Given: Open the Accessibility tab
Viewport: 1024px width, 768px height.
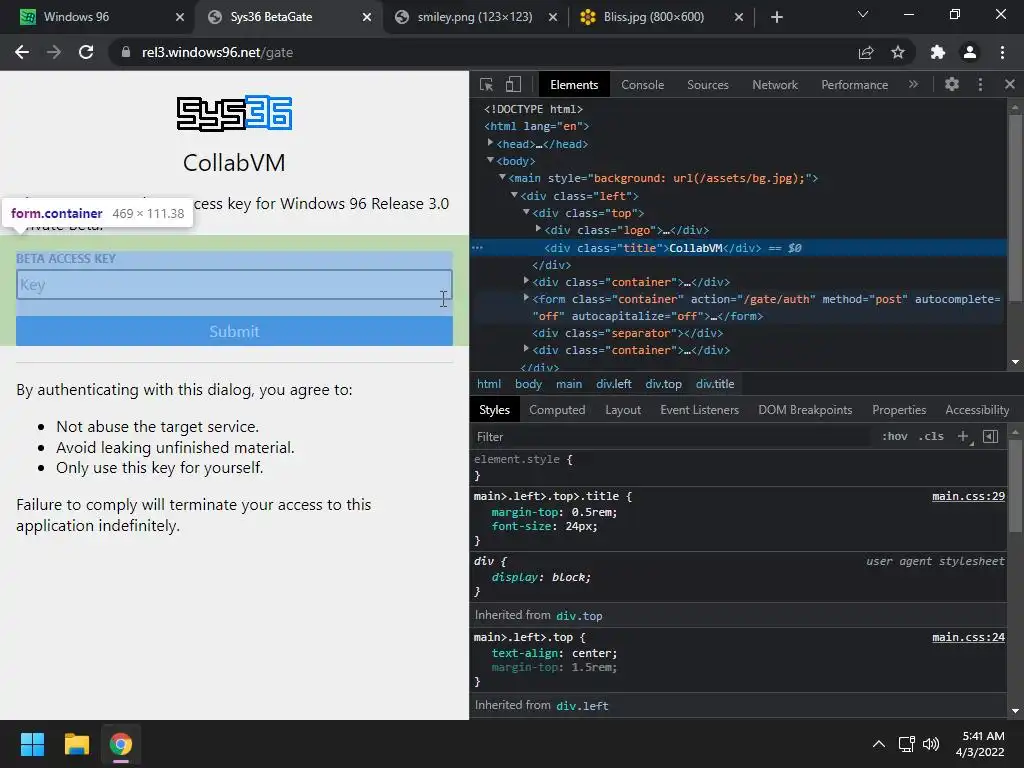Looking at the screenshot, I should (977, 409).
